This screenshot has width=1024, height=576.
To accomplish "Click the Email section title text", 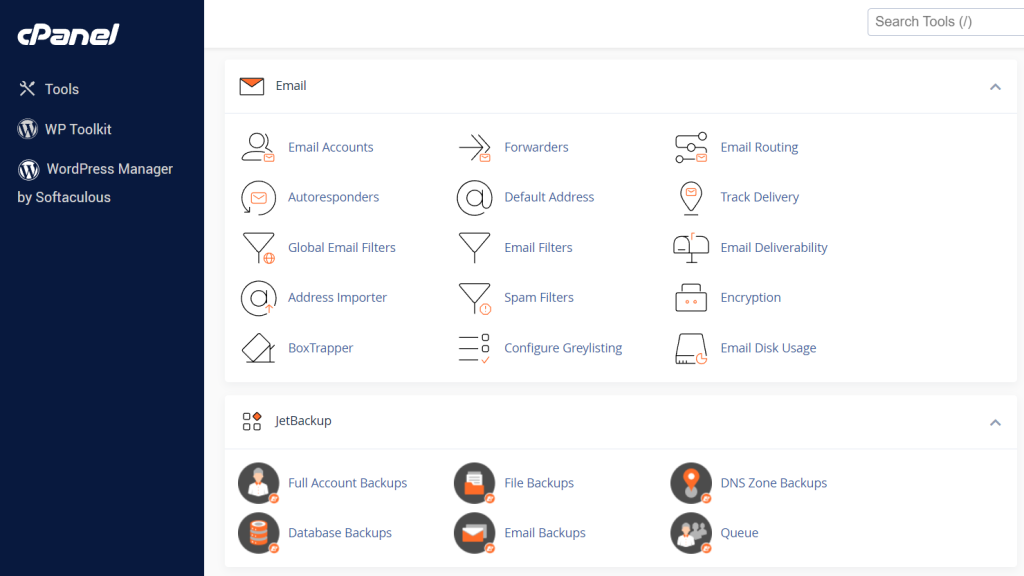I will point(291,86).
